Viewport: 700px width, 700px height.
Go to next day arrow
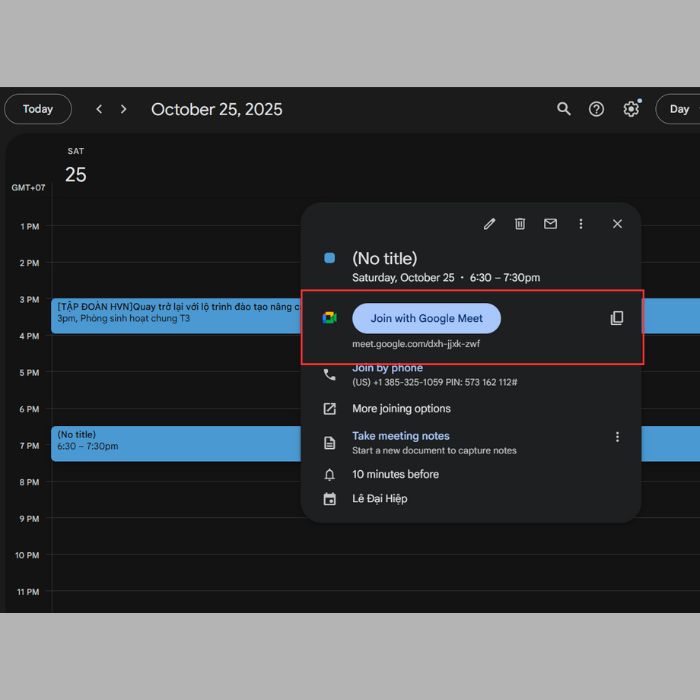[x=124, y=109]
